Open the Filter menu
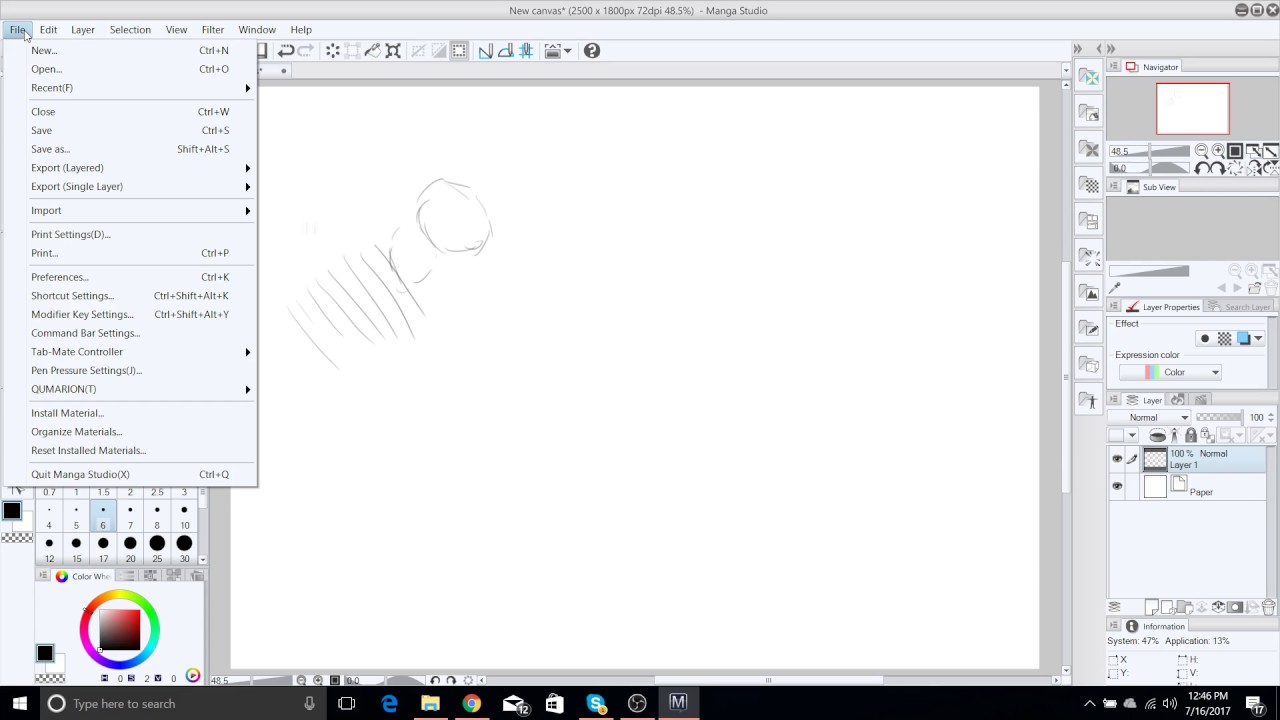 click(213, 30)
